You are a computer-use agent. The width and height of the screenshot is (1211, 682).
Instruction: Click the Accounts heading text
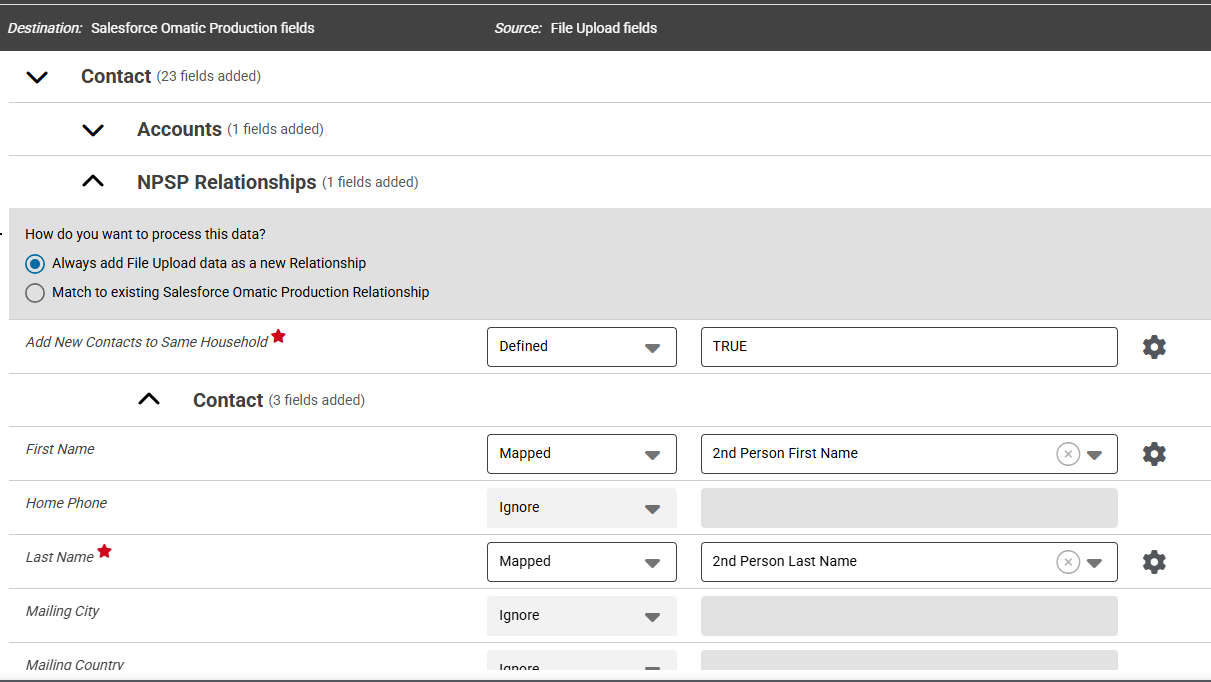(x=179, y=129)
